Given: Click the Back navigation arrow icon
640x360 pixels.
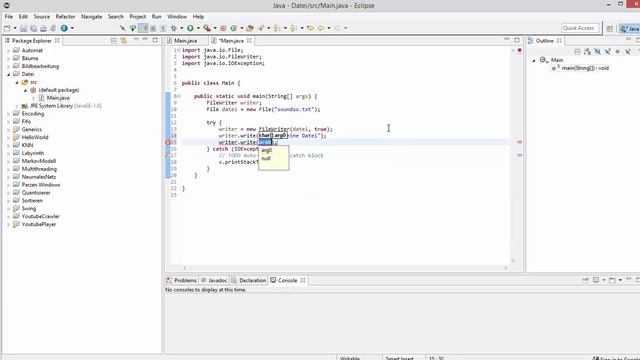Looking at the screenshot, I should pyautogui.click(x=321, y=28).
